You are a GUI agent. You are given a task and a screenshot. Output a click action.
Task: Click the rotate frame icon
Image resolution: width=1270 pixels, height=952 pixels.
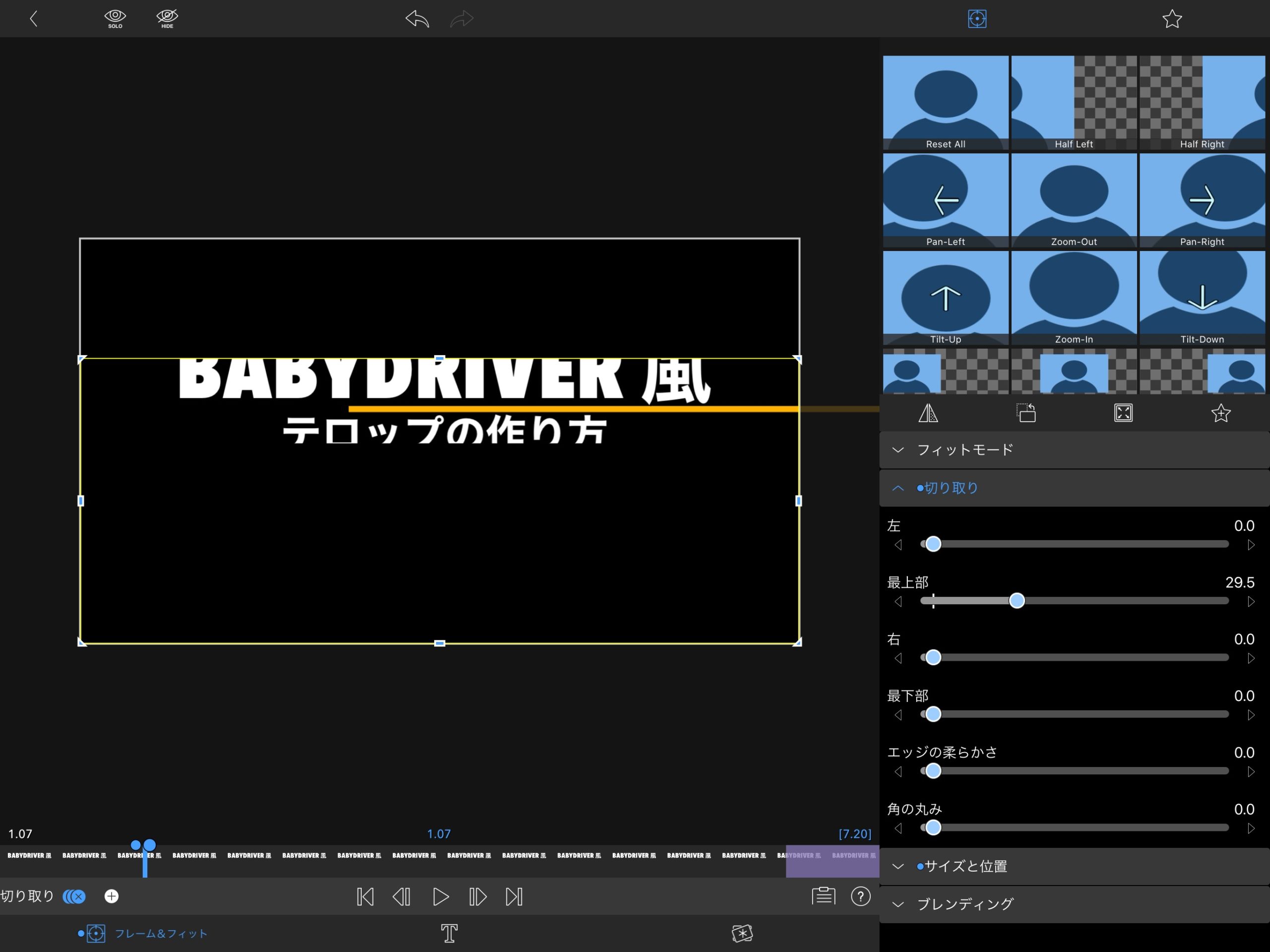(1026, 413)
